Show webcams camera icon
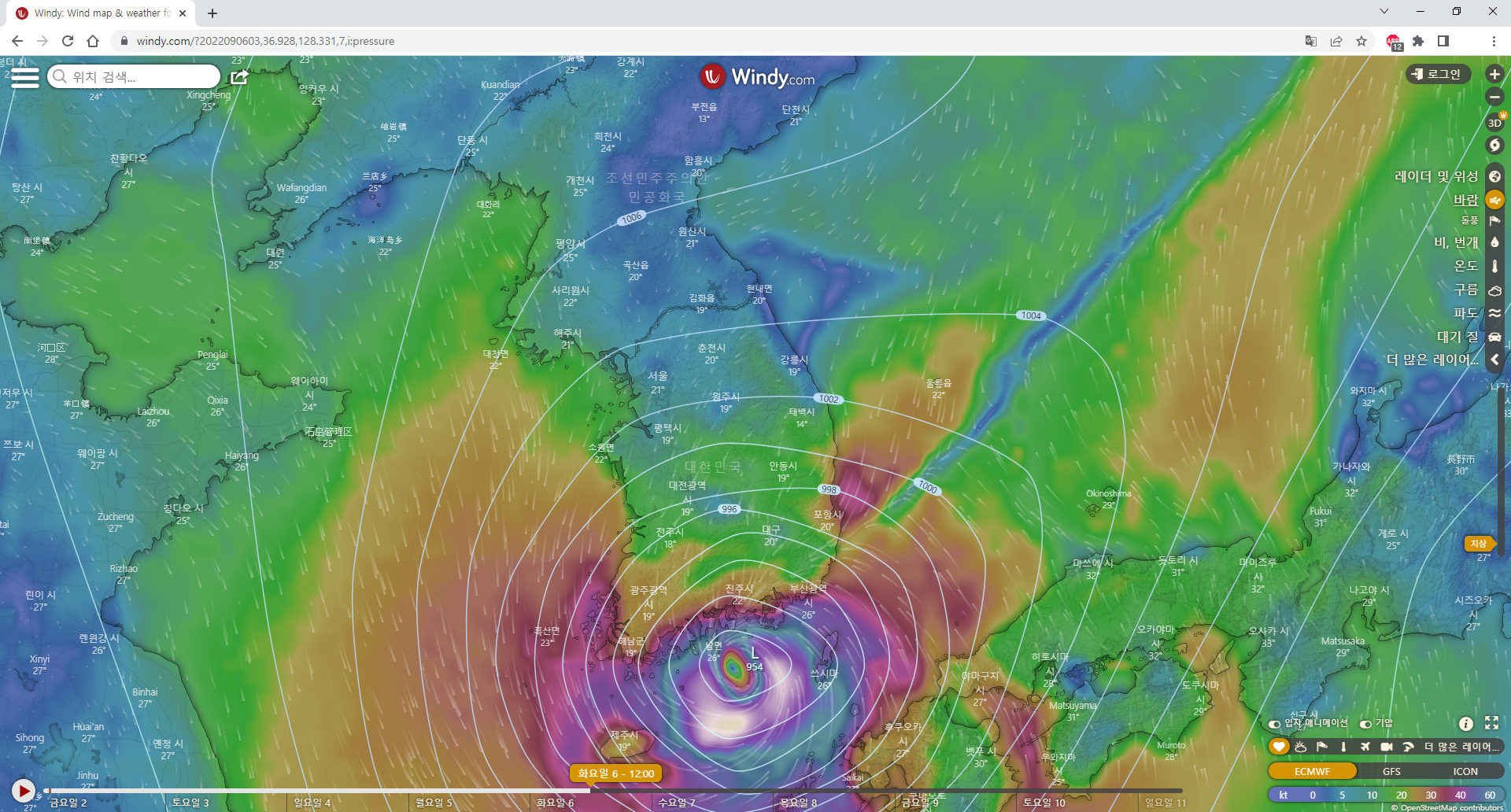The width and height of the screenshot is (1511, 812). click(1386, 747)
